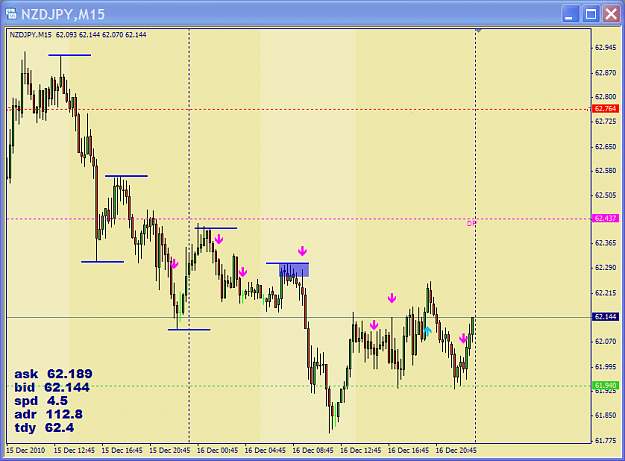Select the magenta arrow nearest the latest candle
625x461 pixels.
[463, 339]
